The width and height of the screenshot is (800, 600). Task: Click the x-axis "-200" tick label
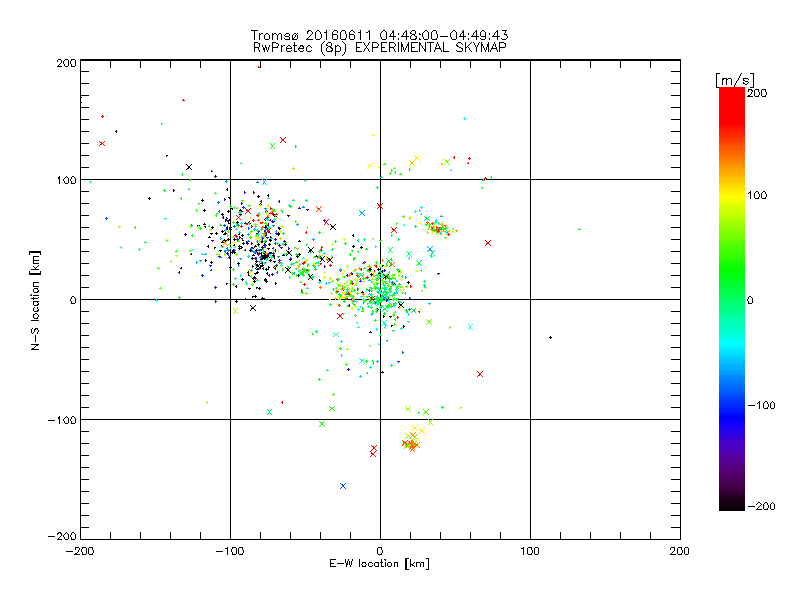tap(80, 551)
